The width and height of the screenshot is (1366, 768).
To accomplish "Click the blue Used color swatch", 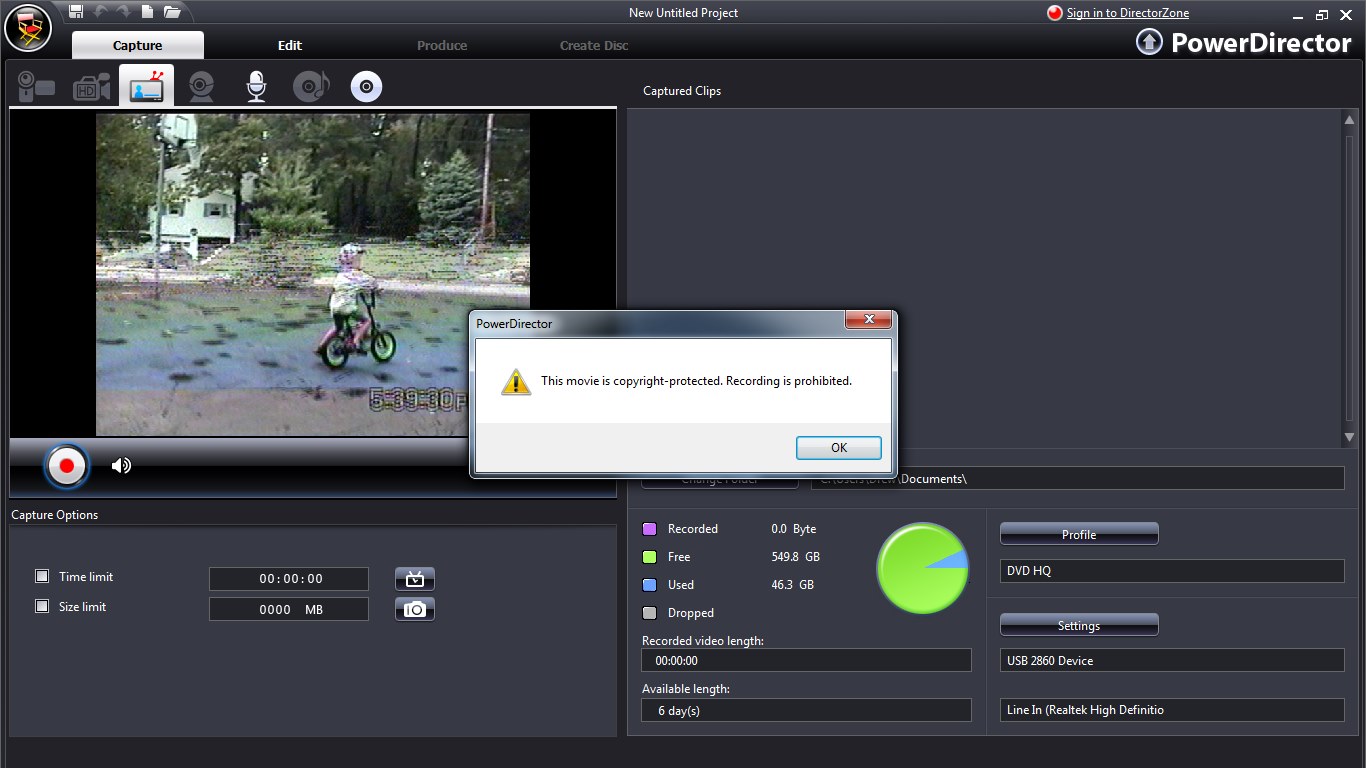I will click(649, 584).
